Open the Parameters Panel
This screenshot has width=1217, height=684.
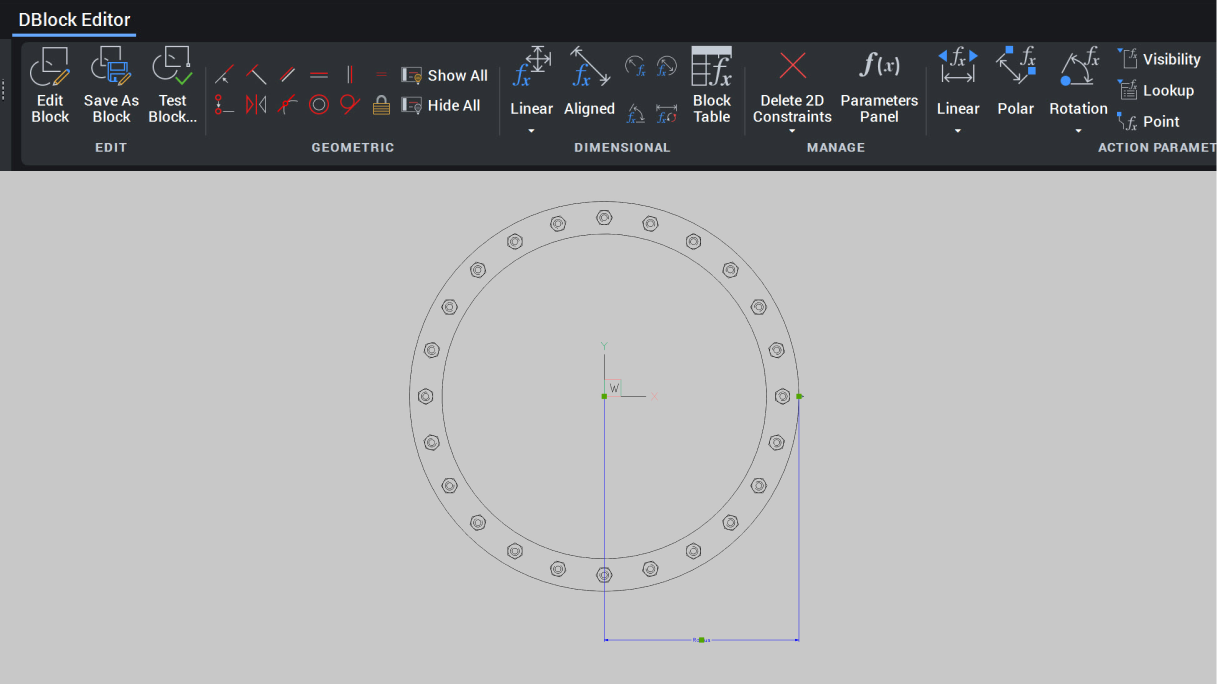(x=879, y=86)
